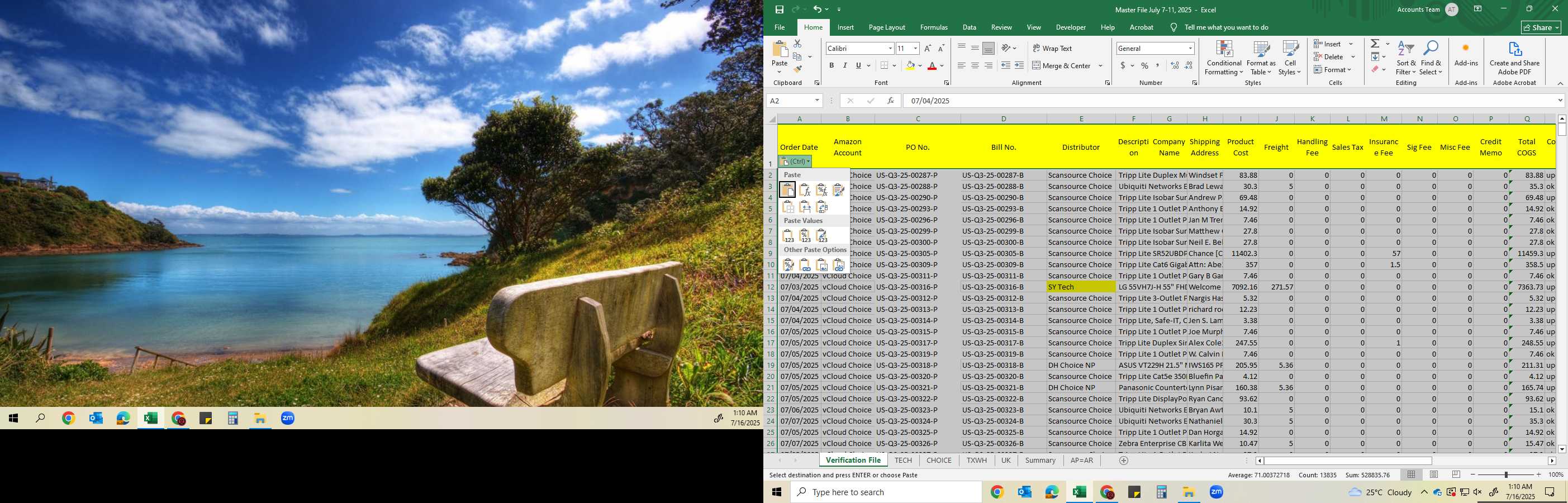The width and height of the screenshot is (1568, 503).
Task: Choose Transpose paste option
Action: click(822, 207)
